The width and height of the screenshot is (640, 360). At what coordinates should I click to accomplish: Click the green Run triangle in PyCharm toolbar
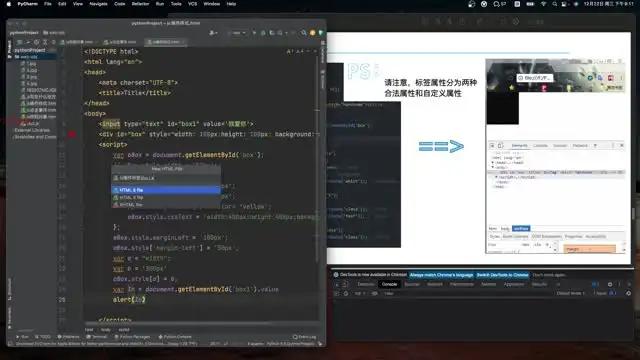pyautogui.click(x=254, y=33)
